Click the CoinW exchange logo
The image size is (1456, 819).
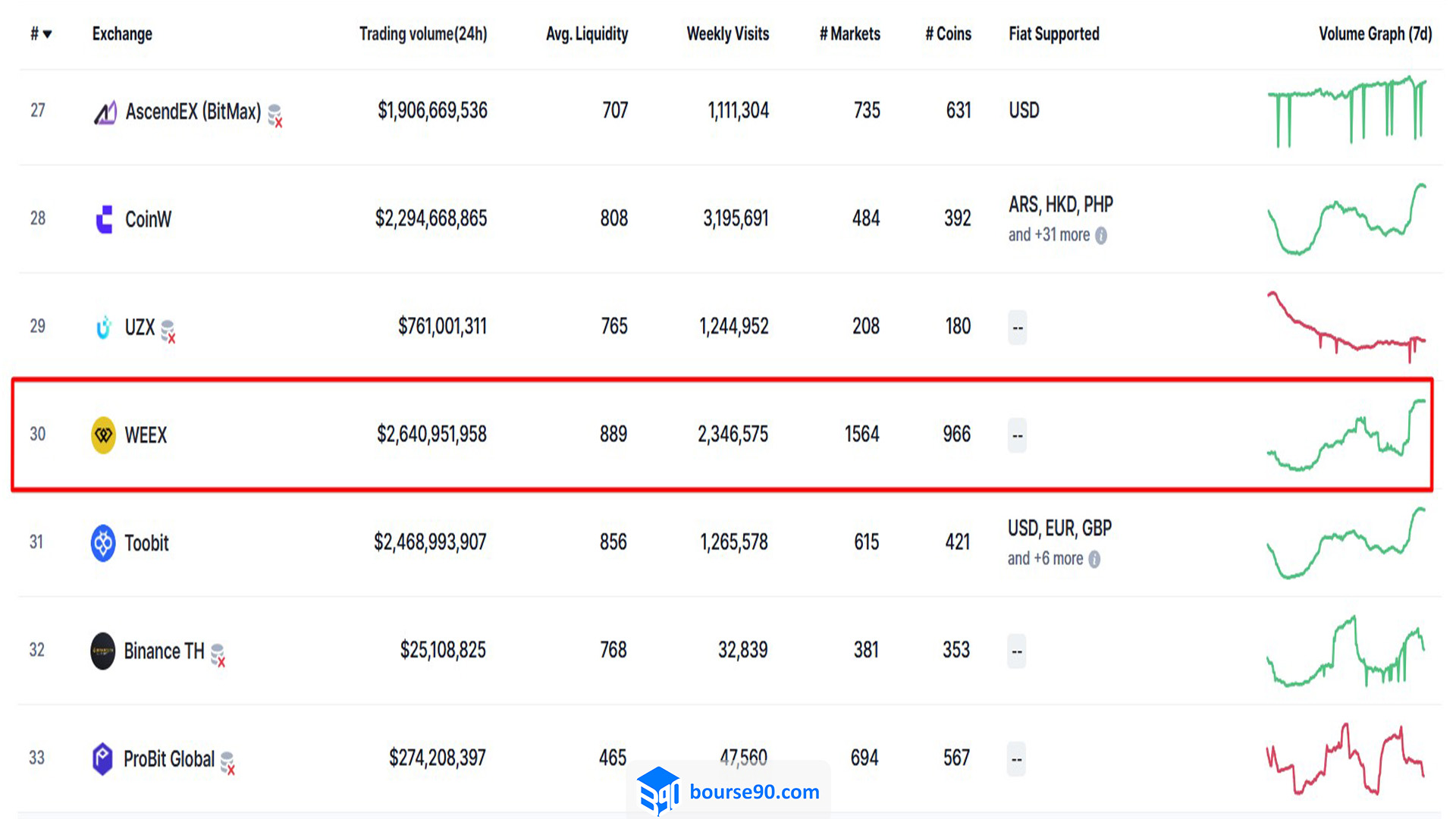105,219
